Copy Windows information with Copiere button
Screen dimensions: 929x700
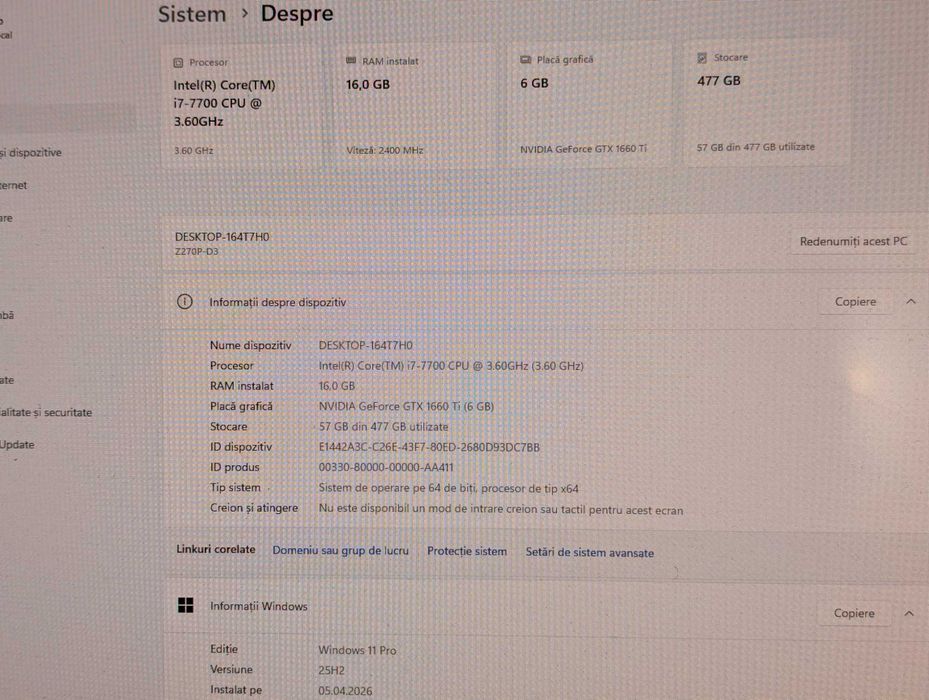click(854, 613)
